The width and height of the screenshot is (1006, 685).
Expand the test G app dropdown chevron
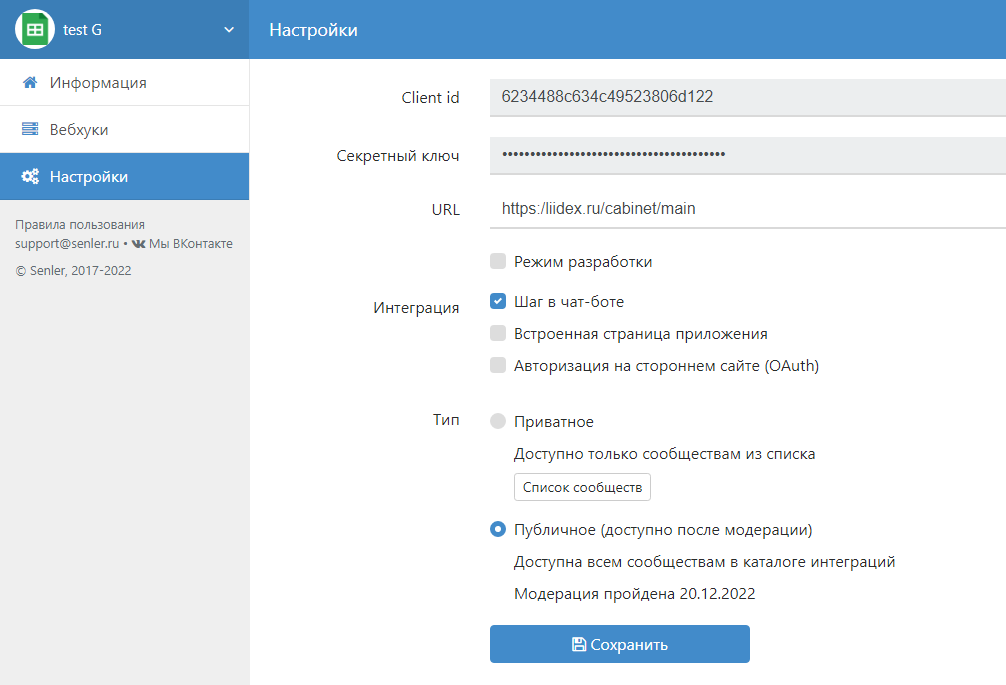coord(229,30)
